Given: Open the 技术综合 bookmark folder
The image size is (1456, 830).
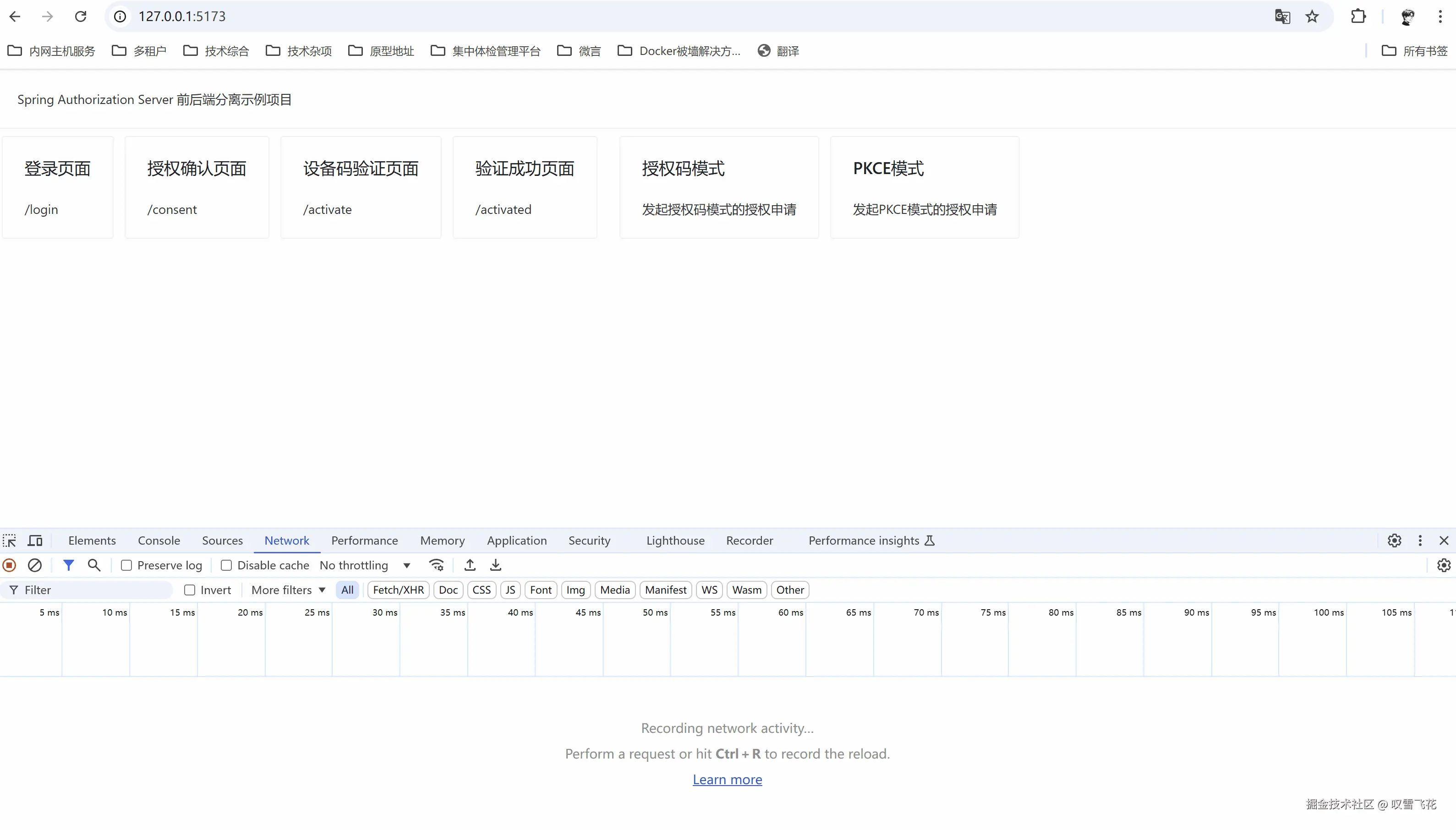Looking at the screenshot, I should pyautogui.click(x=216, y=51).
